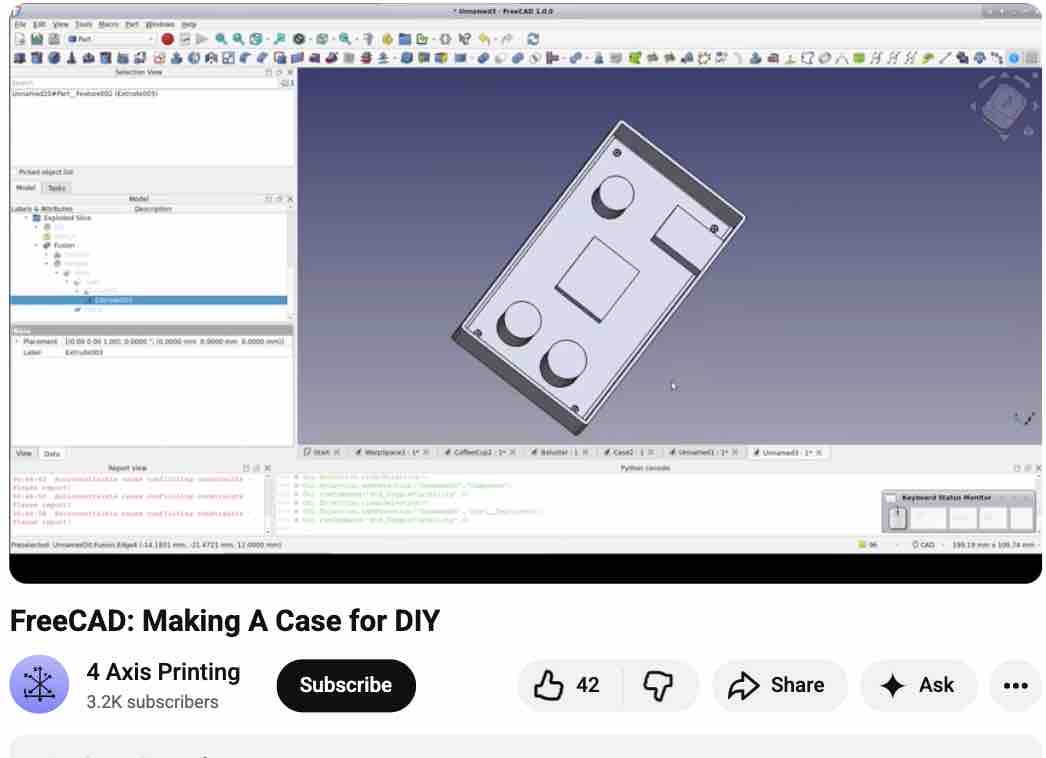
Task: Open the Part workbench selector dropdown
Action: [x=110, y=39]
